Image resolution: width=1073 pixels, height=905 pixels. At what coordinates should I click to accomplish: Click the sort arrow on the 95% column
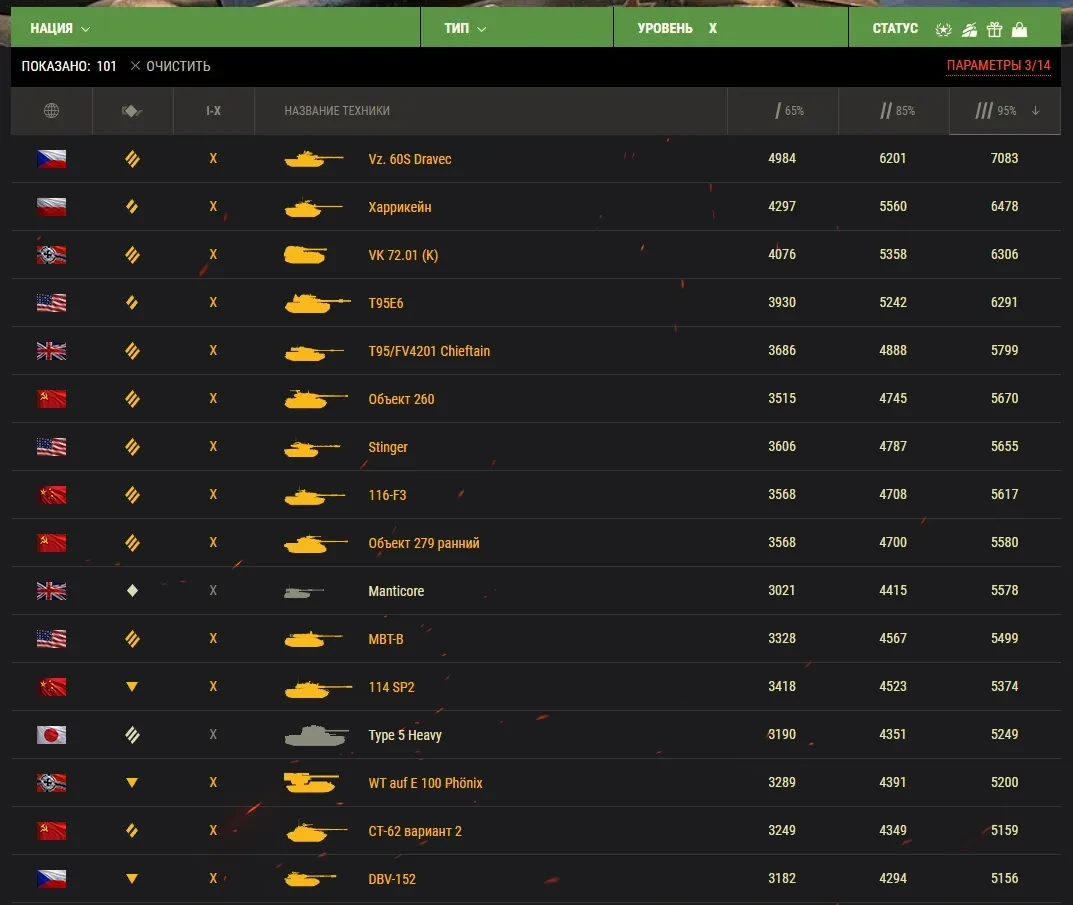pyautogui.click(x=1035, y=111)
